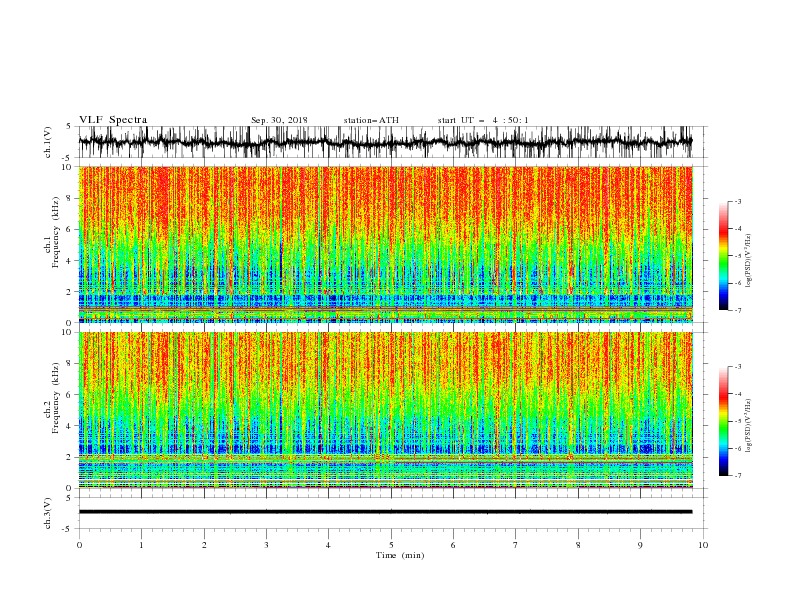Click time axis tick label '4'

pos(328,545)
